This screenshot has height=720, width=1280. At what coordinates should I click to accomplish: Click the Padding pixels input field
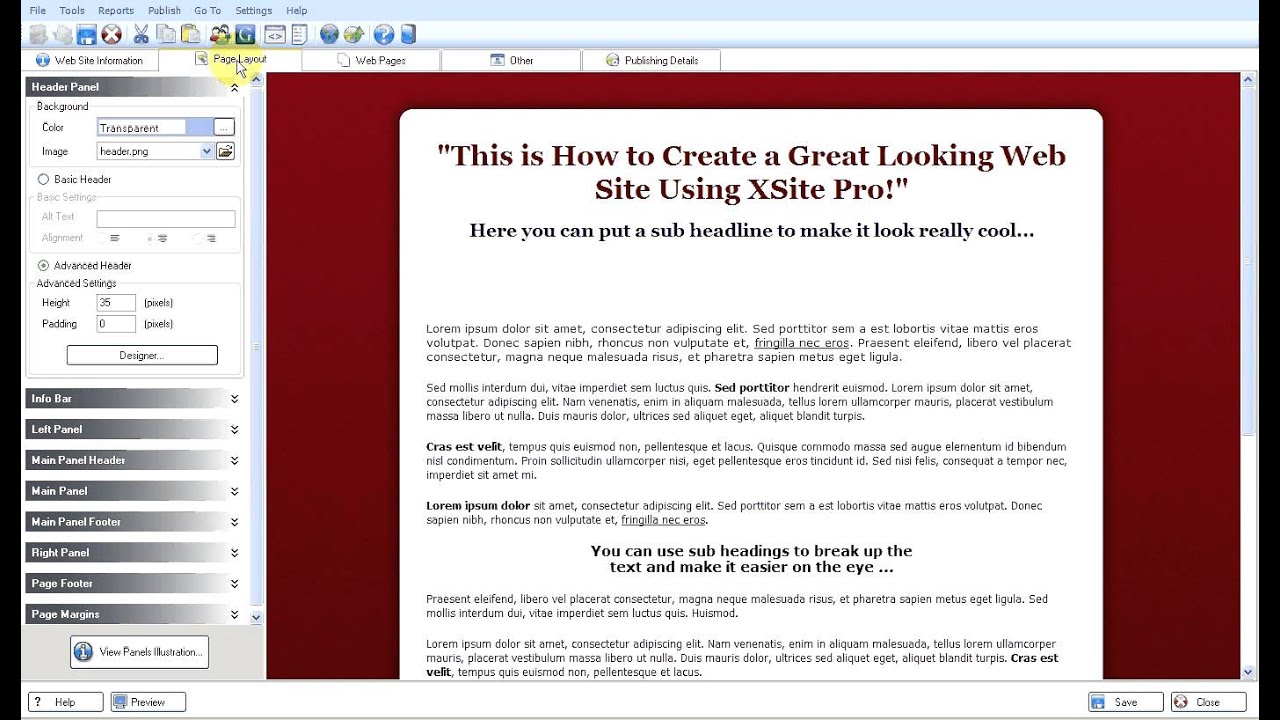tap(116, 324)
